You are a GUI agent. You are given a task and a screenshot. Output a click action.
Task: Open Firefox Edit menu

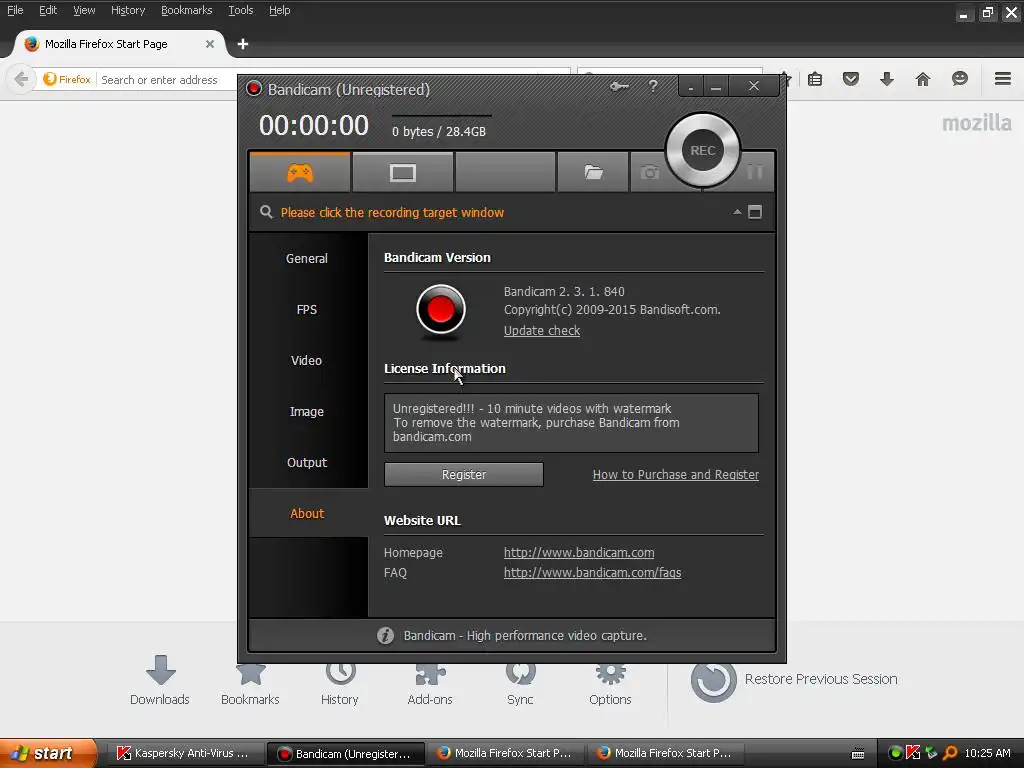[x=48, y=10]
